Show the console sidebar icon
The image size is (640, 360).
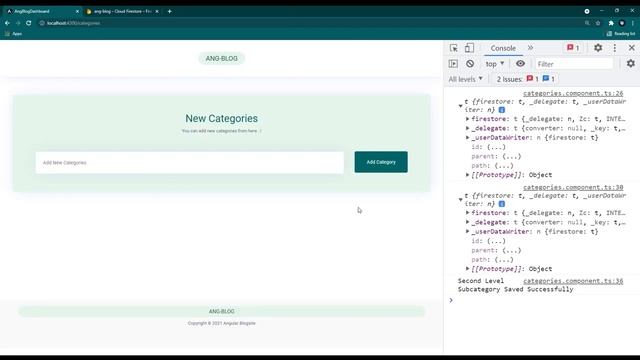pos(453,64)
